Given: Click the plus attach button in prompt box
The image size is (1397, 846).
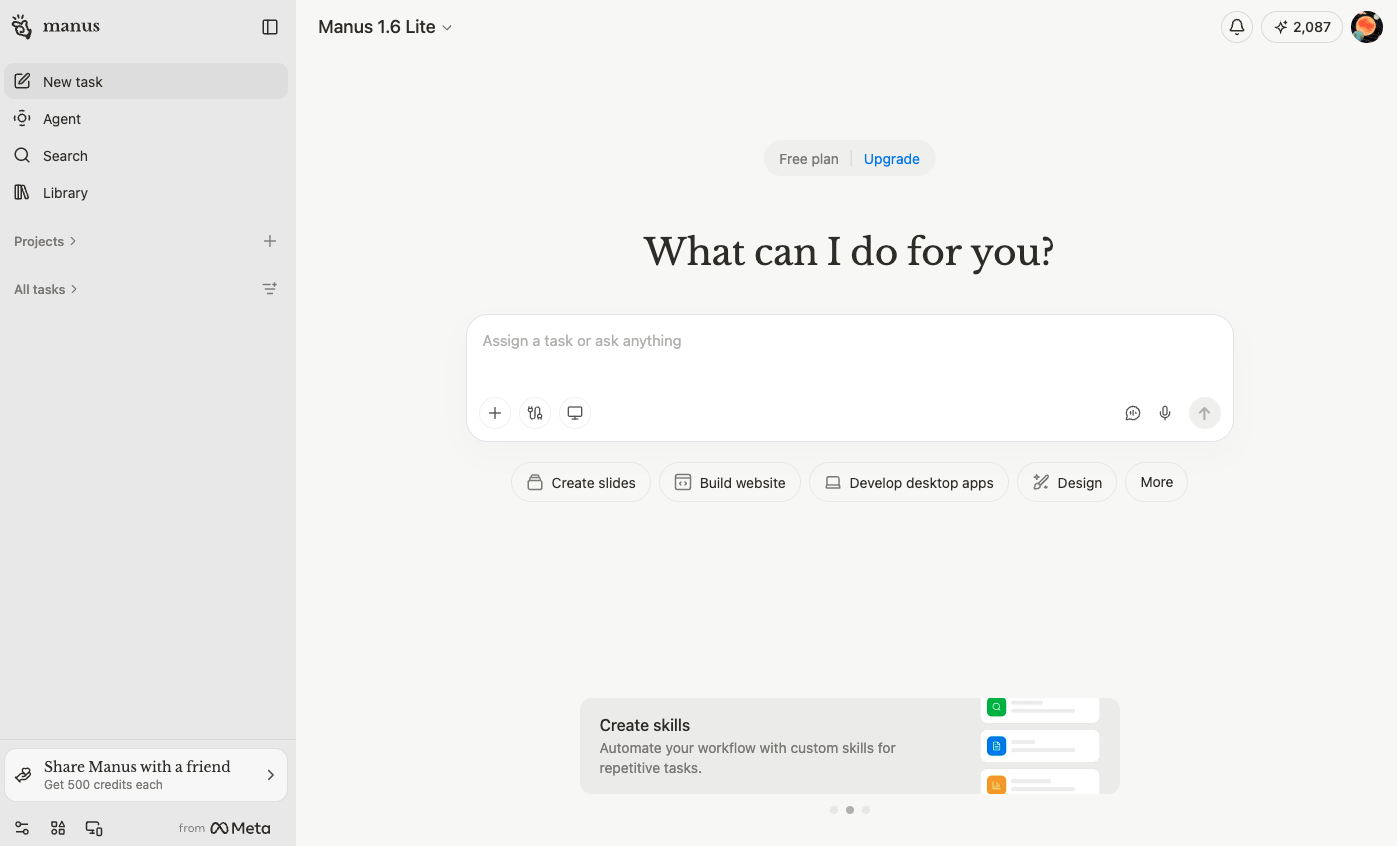Looking at the screenshot, I should pyautogui.click(x=495, y=412).
